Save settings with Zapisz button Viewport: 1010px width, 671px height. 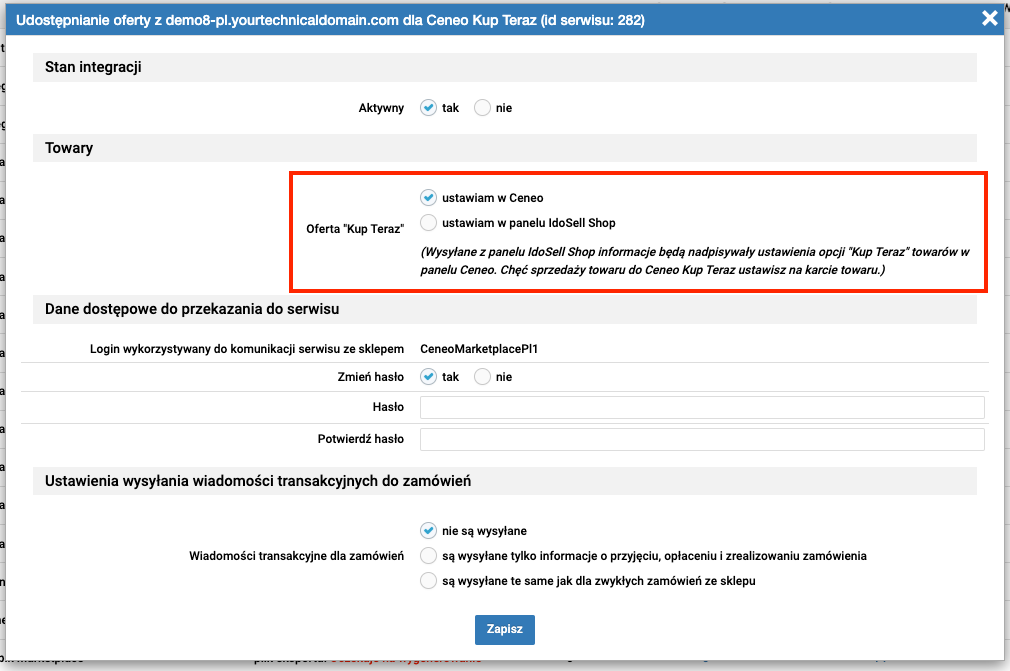coord(504,629)
